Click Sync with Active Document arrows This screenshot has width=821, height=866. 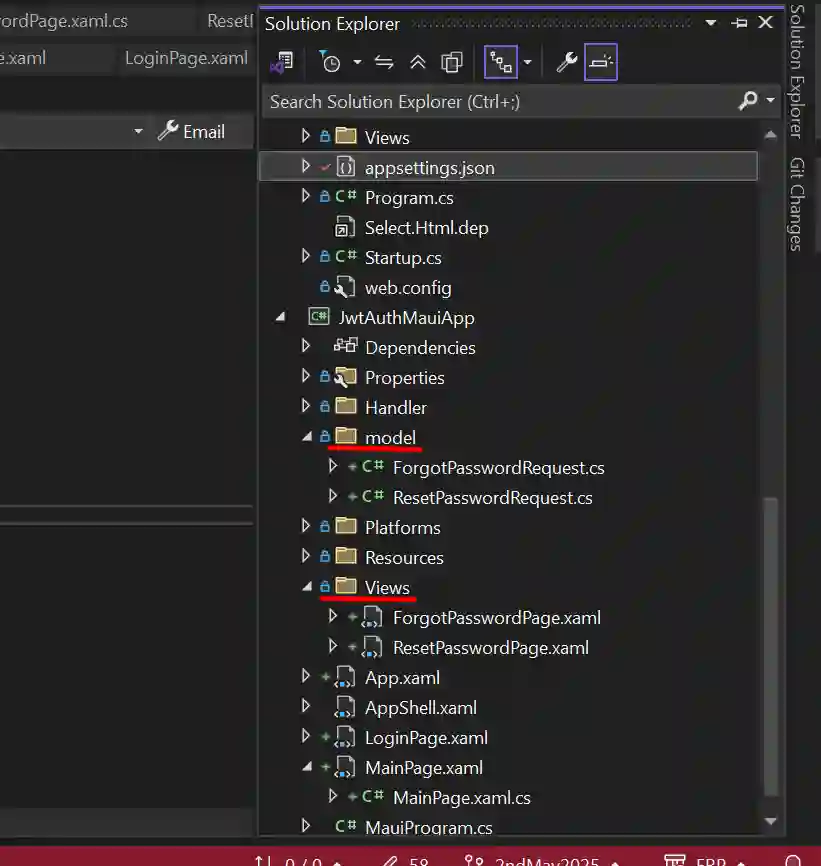click(x=384, y=62)
